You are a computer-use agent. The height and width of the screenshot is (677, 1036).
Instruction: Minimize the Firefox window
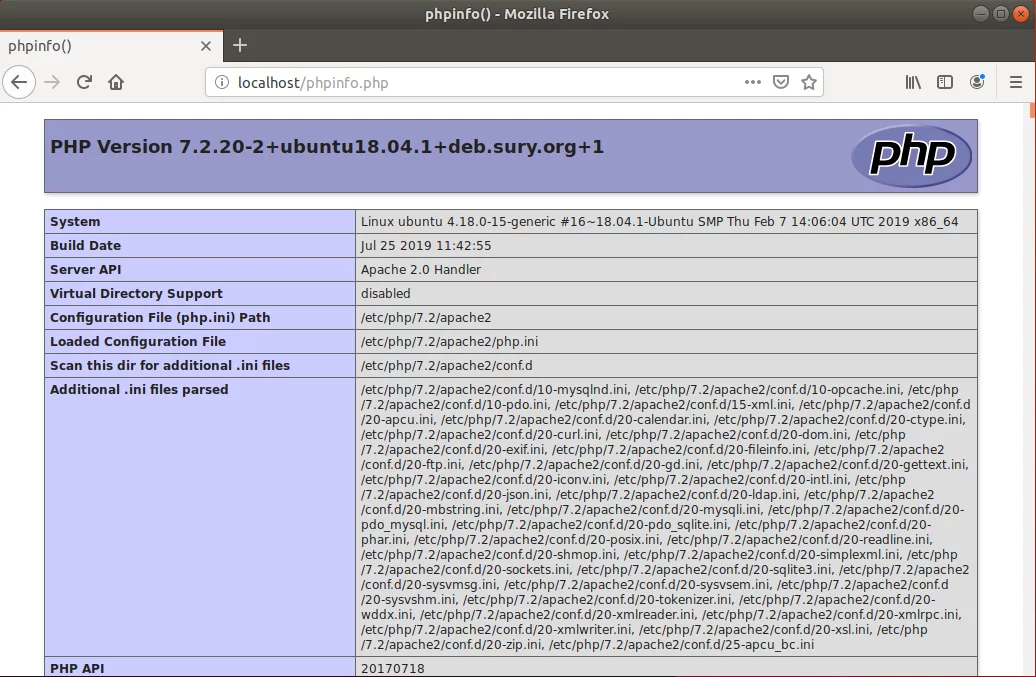click(980, 14)
